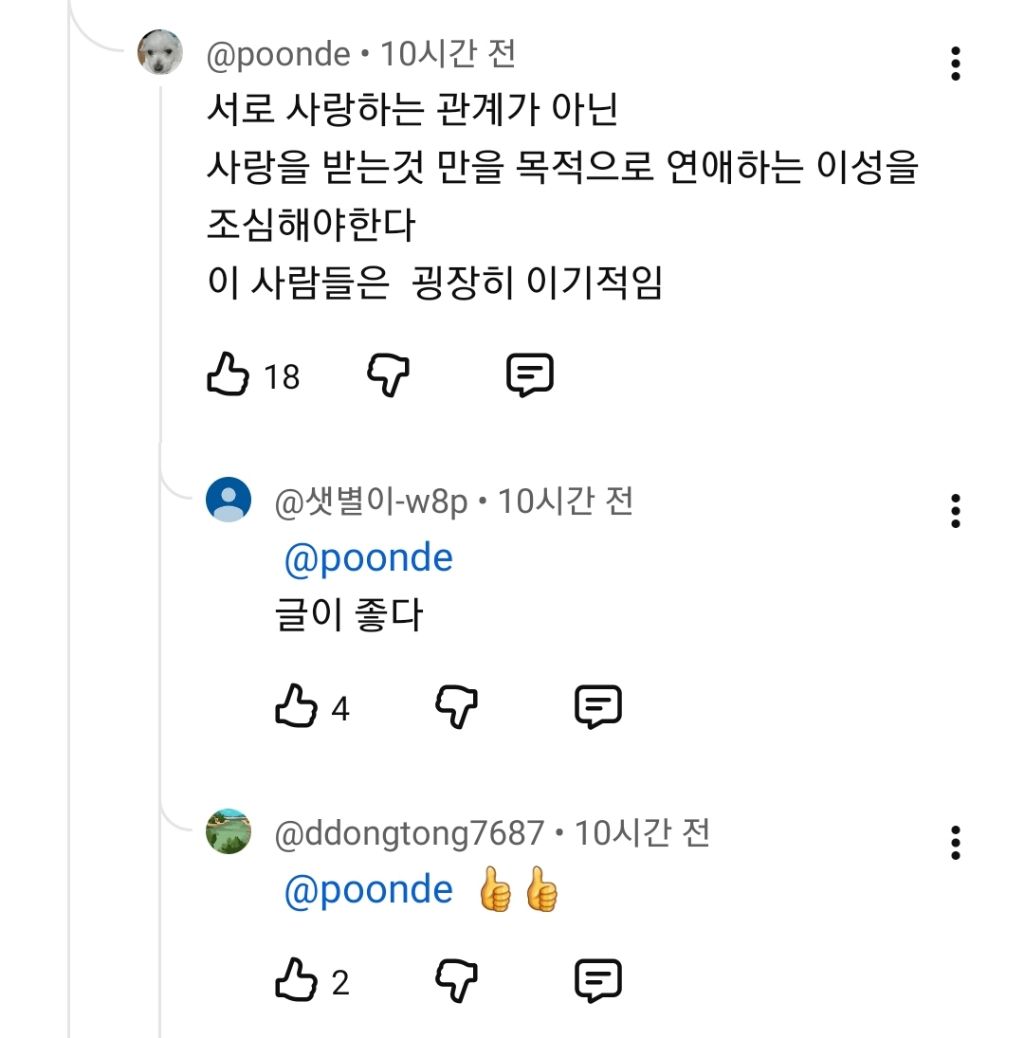Open @poonde's white puppy profile picture

tap(160, 52)
